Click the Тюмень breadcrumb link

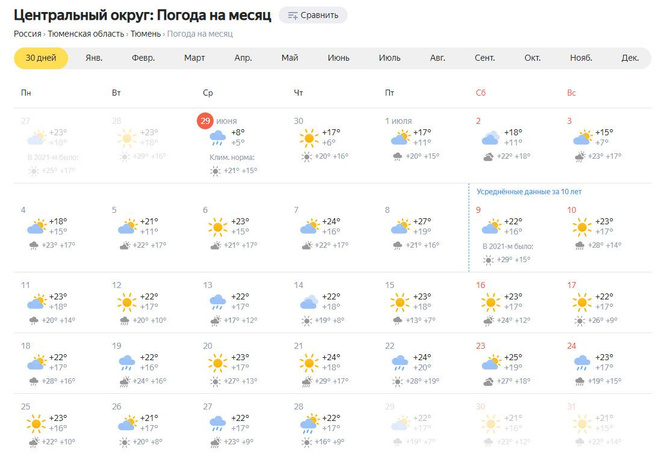(x=146, y=33)
